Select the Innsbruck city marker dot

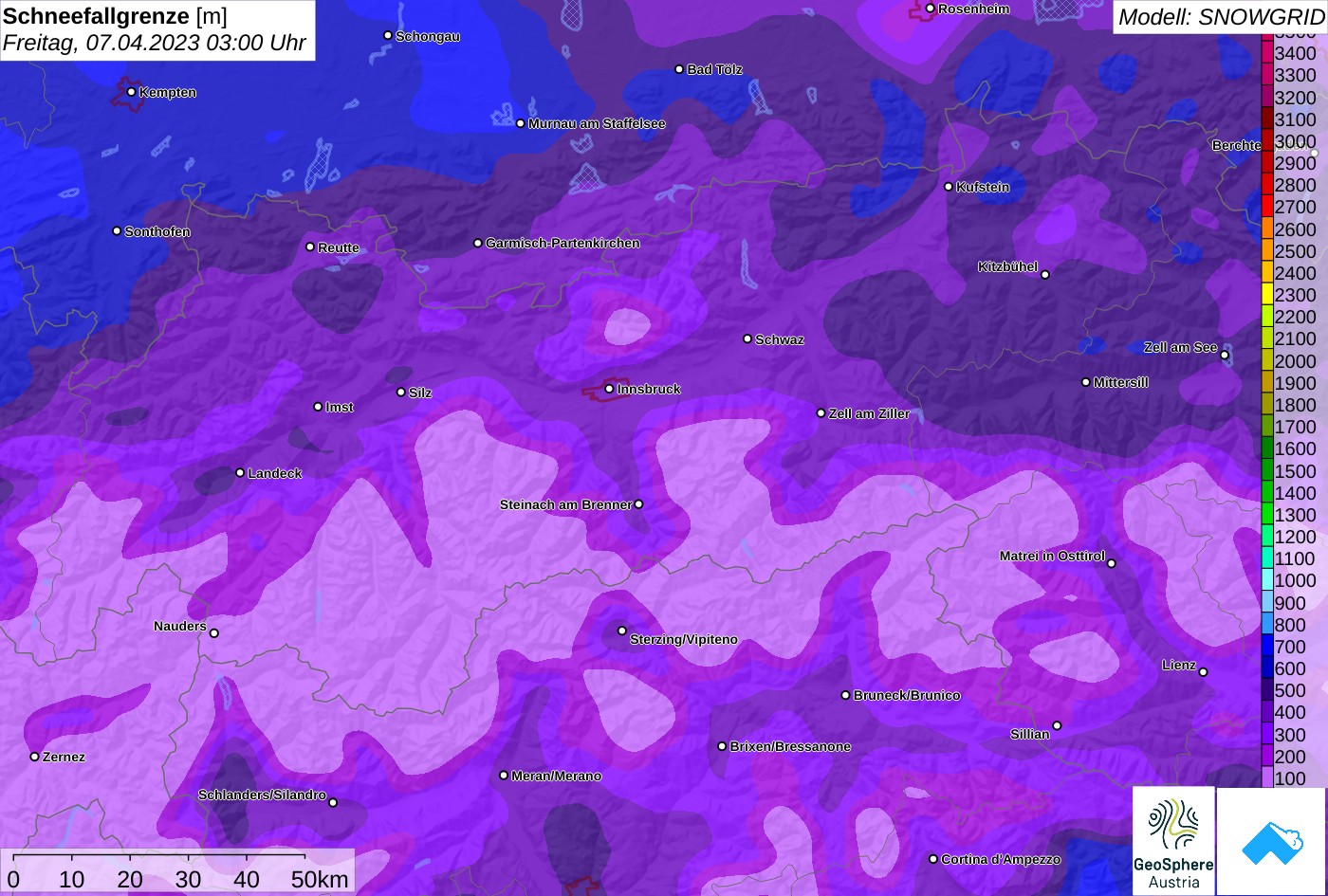(609, 389)
